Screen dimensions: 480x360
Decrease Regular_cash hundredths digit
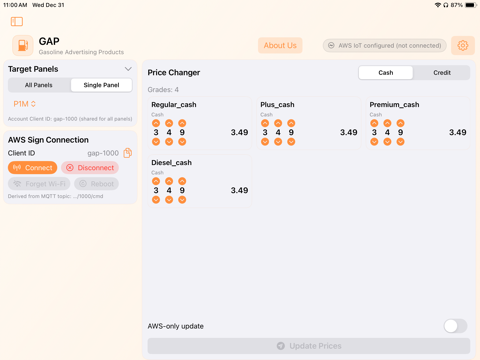pos(182,142)
